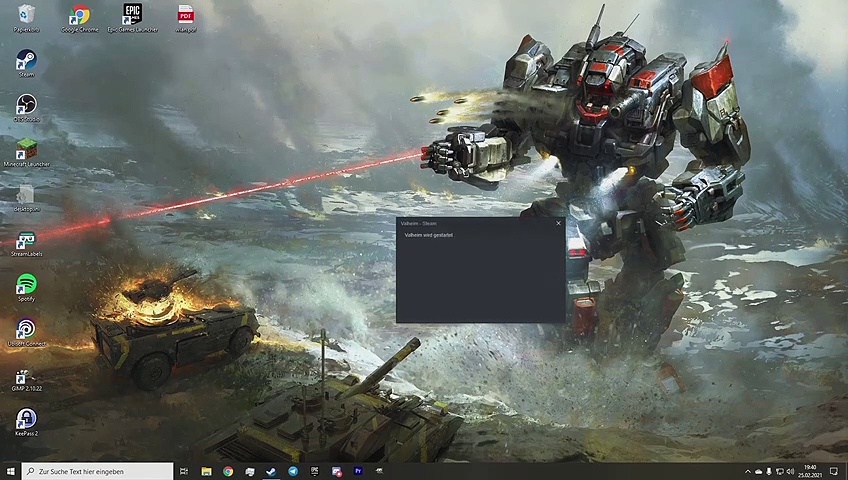Select the desktop.ini file icon
The height and width of the screenshot is (480, 848).
click(26, 196)
